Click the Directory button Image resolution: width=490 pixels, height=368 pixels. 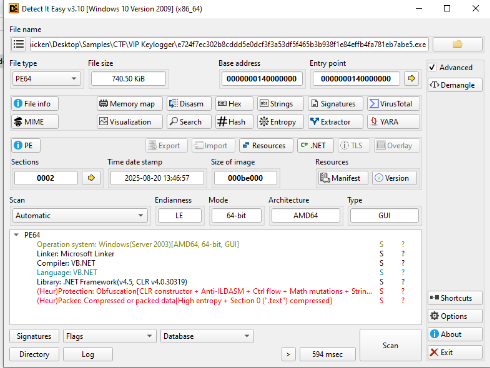(x=34, y=354)
